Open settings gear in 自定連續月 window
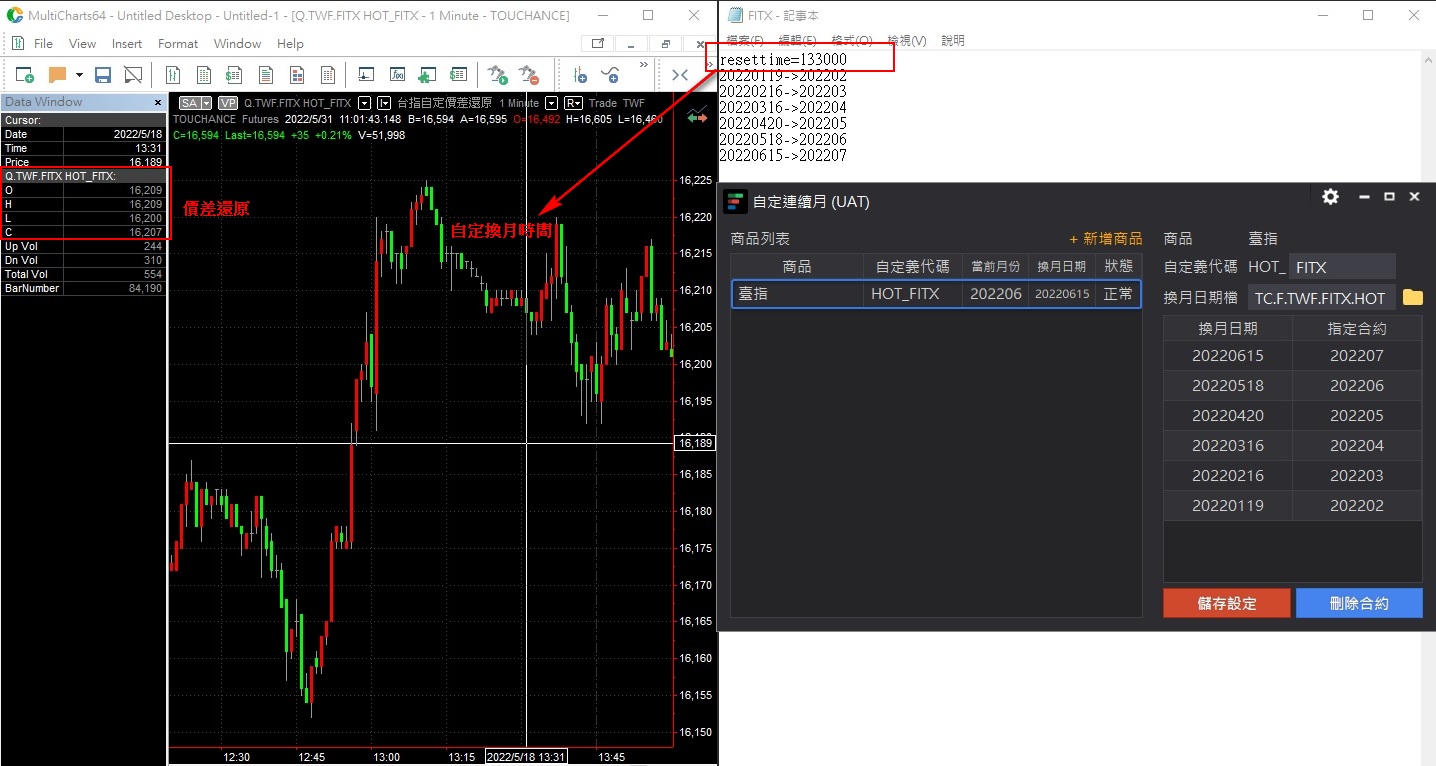 (1330, 197)
